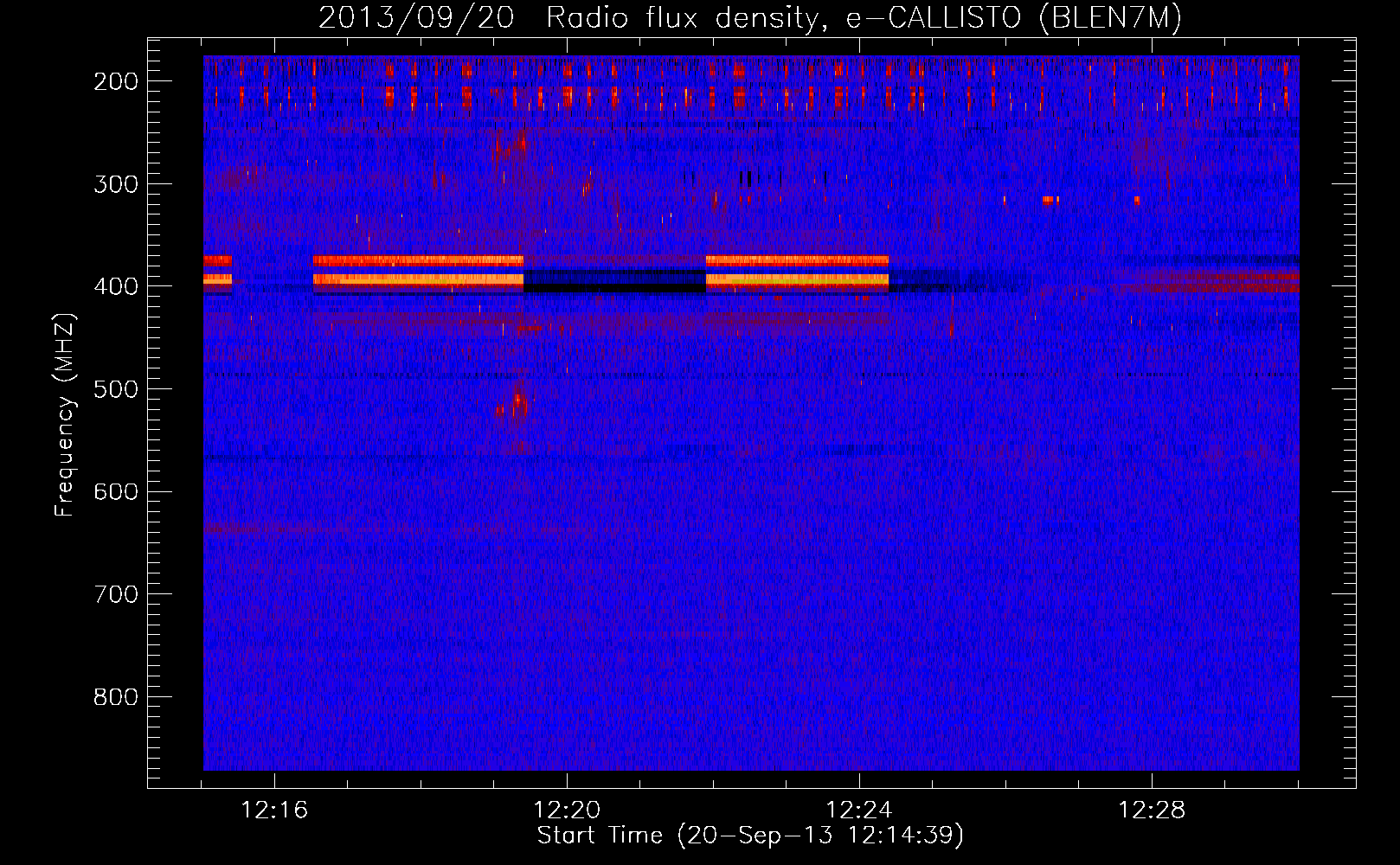Click the 12:28 time tick label
Screen dimensions: 1400x865
pyautogui.click(x=1152, y=811)
